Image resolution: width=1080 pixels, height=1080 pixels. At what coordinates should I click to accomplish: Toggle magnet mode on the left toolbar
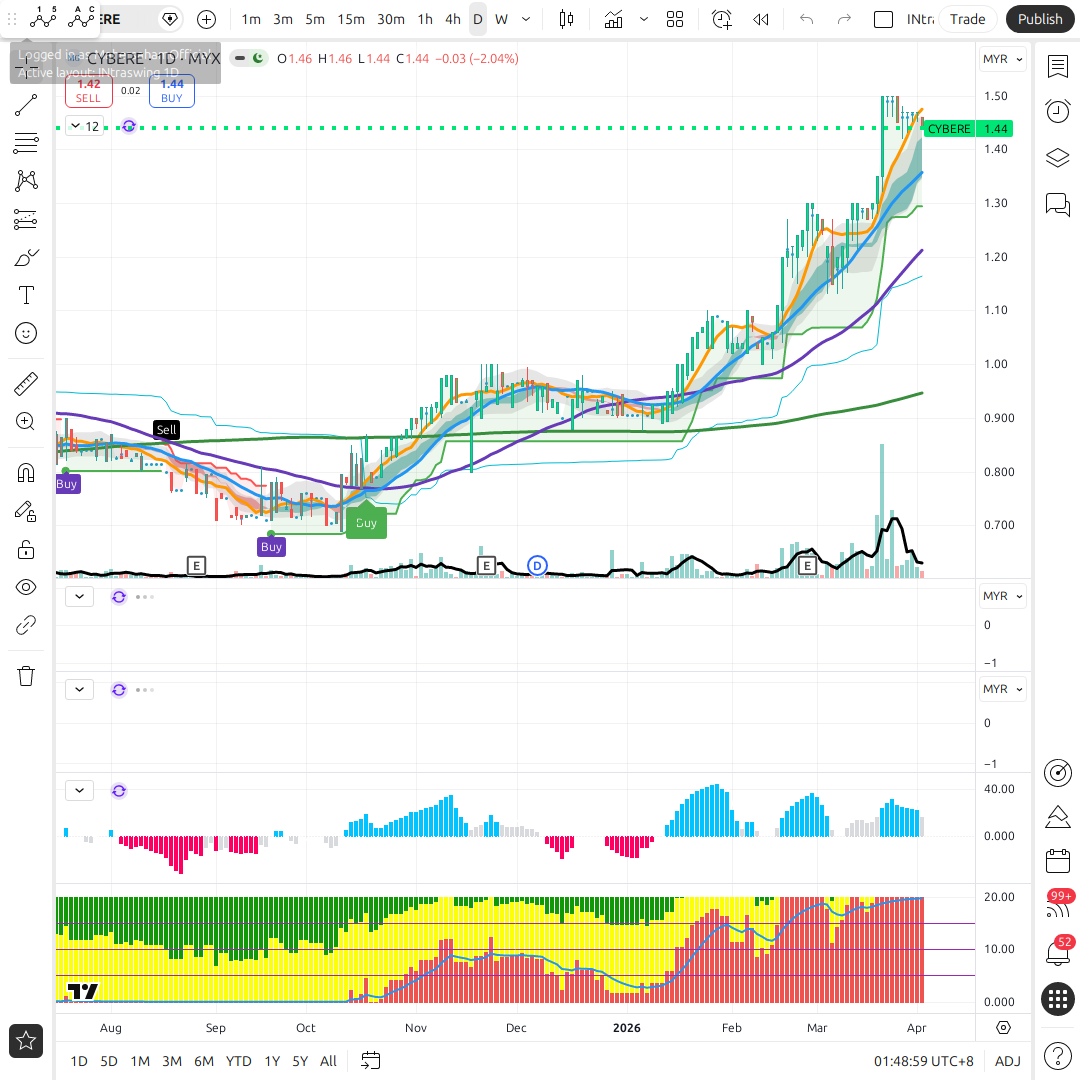26,472
